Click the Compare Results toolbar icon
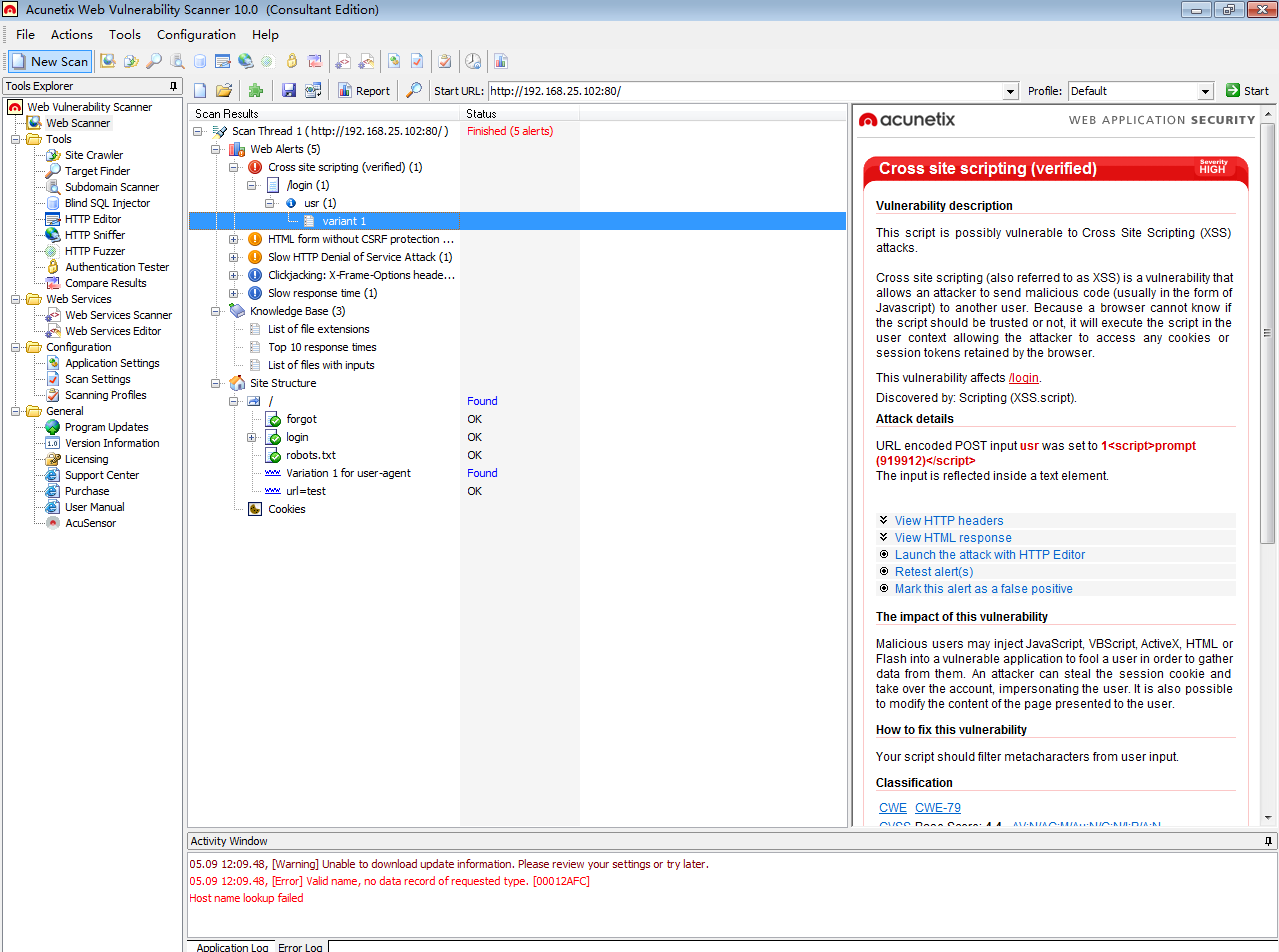This screenshot has width=1279, height=952. pyautogui.click(x=315, y=61)
